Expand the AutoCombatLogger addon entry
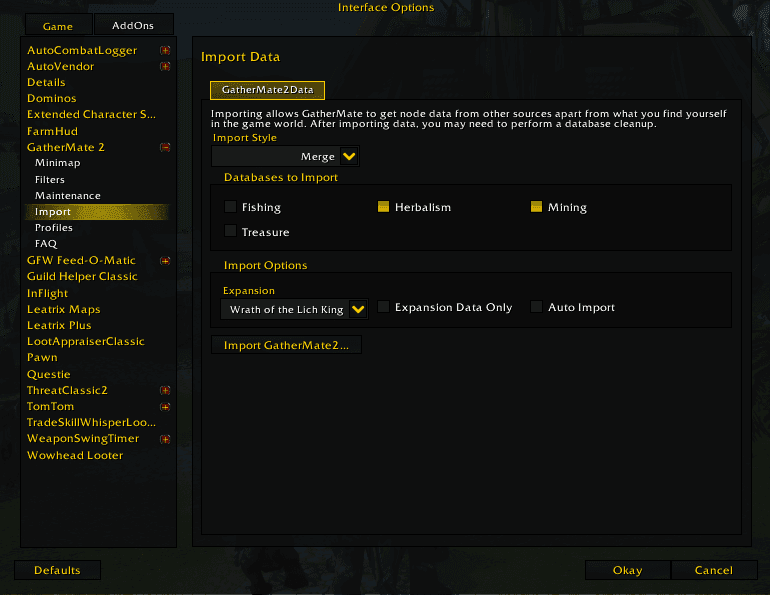This screenshot has height=595, width=770. (165, 50)
